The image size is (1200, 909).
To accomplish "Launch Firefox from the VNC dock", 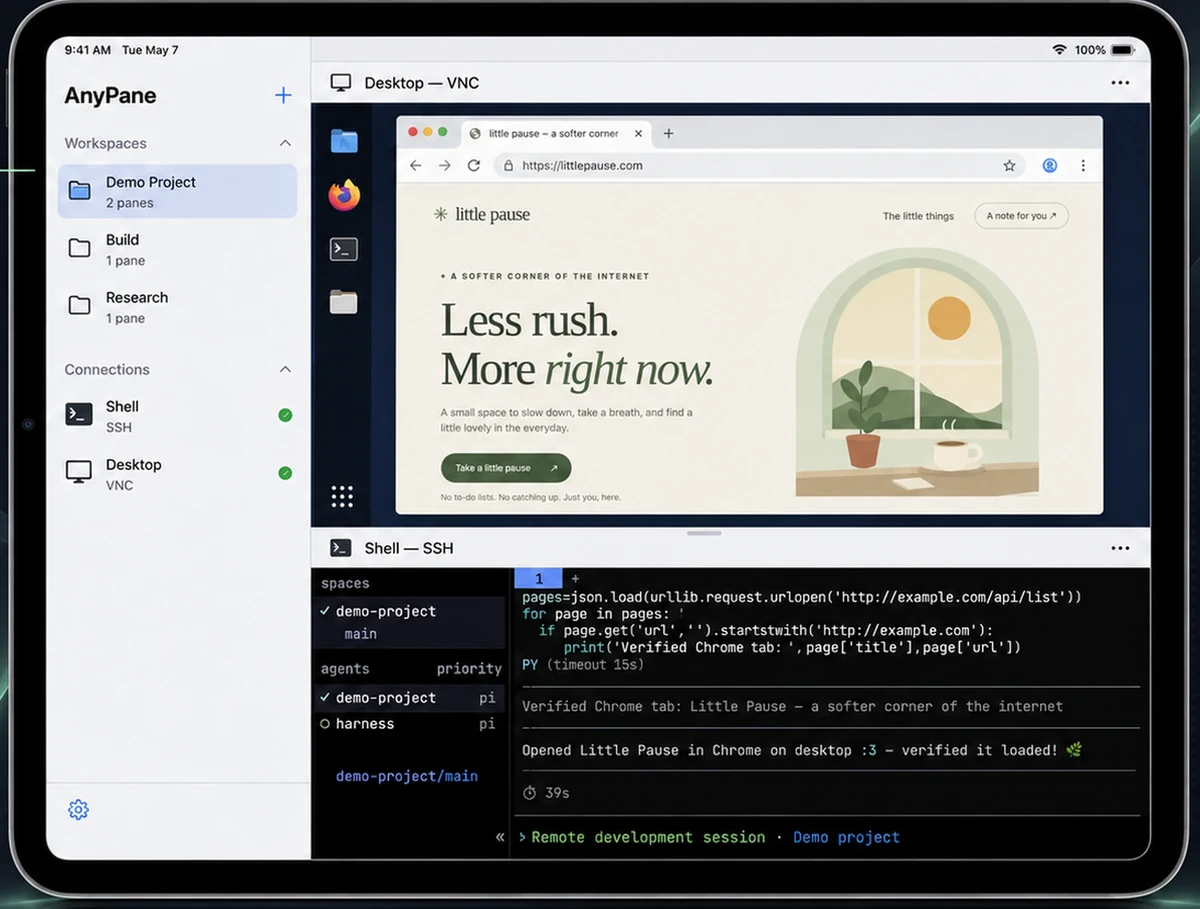I will 344,195.
